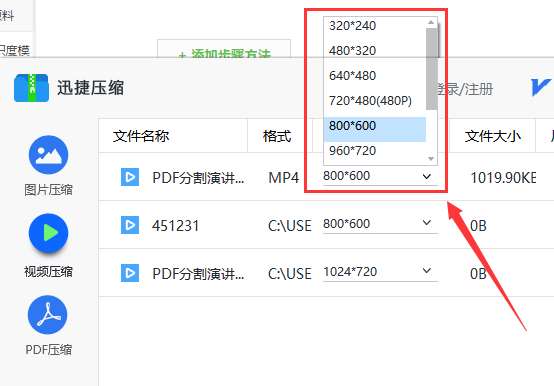Expand the 800*600 dropdown in first row
554x386 pixels.
tap(380, 176)
